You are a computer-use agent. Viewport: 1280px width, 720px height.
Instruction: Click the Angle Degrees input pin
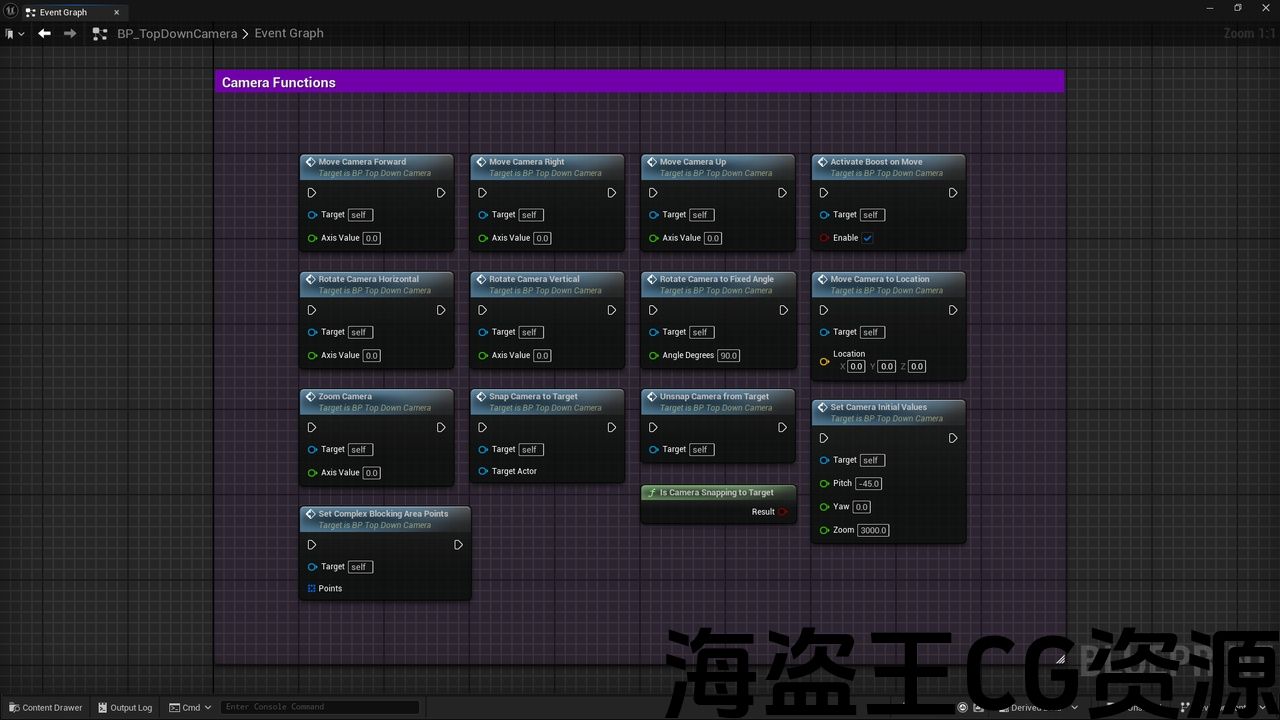point(653,355)
